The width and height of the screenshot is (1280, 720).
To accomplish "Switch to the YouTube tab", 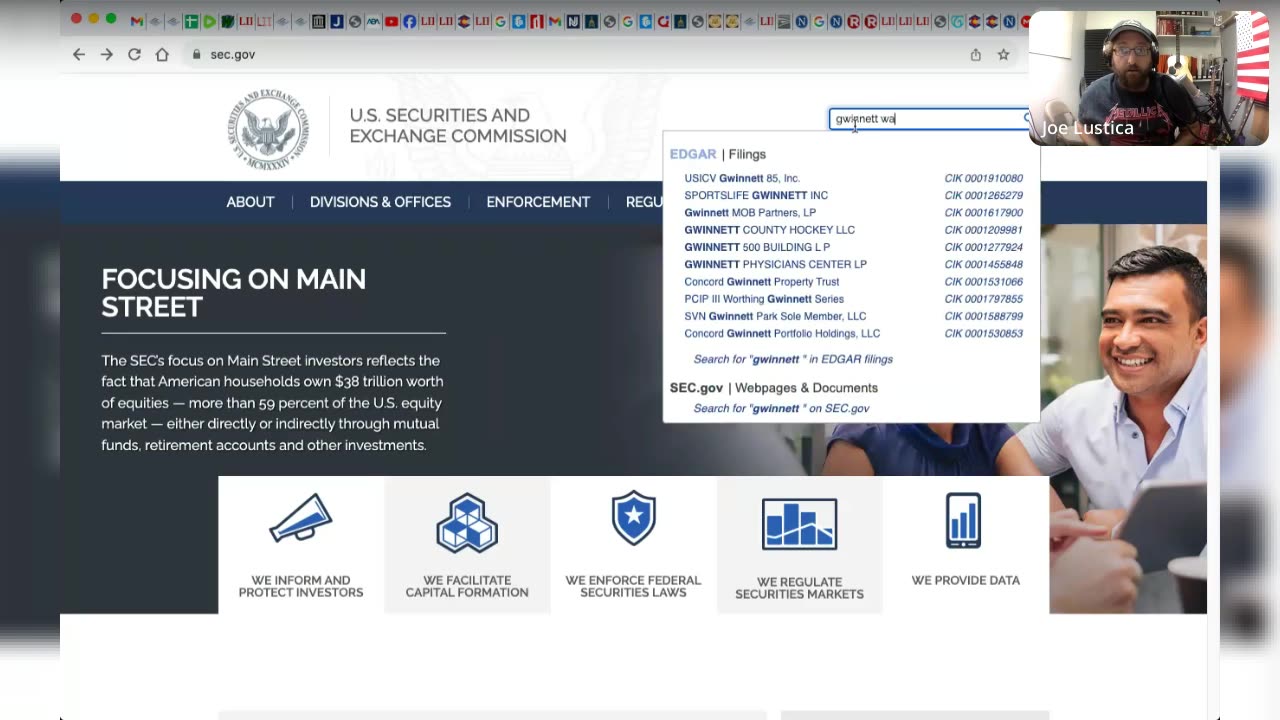I will [x=391, y=21].
